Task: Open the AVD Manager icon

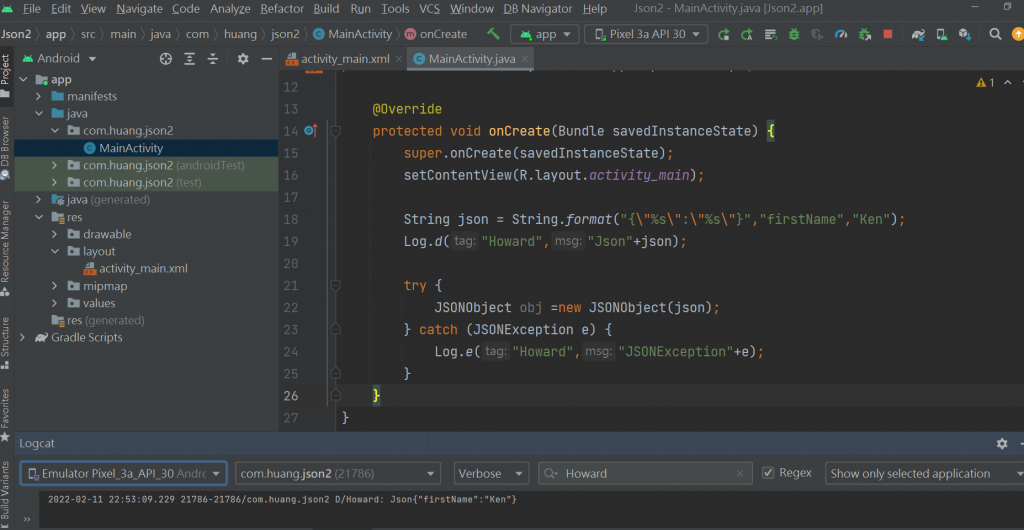Action: click(x=942, y=34)
